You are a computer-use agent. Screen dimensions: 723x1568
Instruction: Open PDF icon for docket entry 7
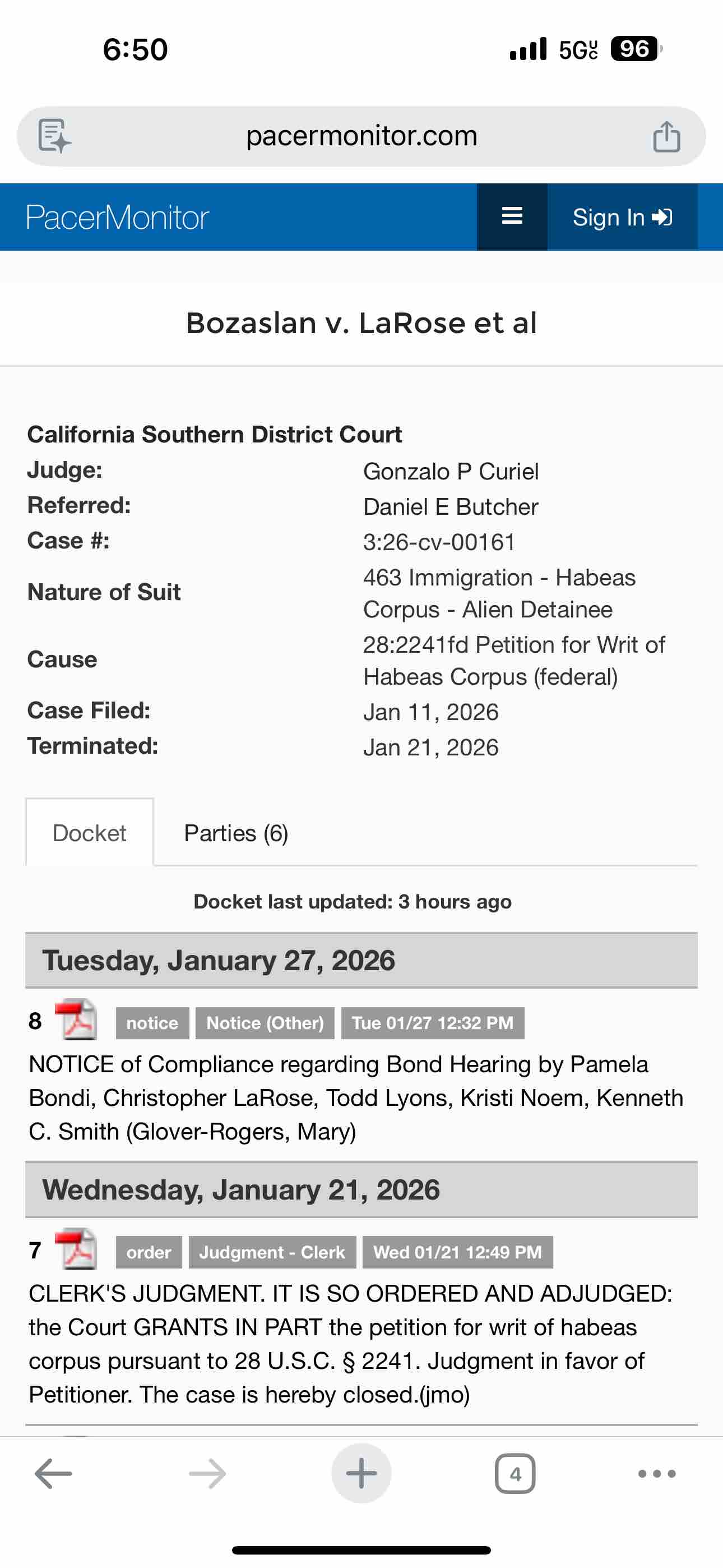(76, 1249)
